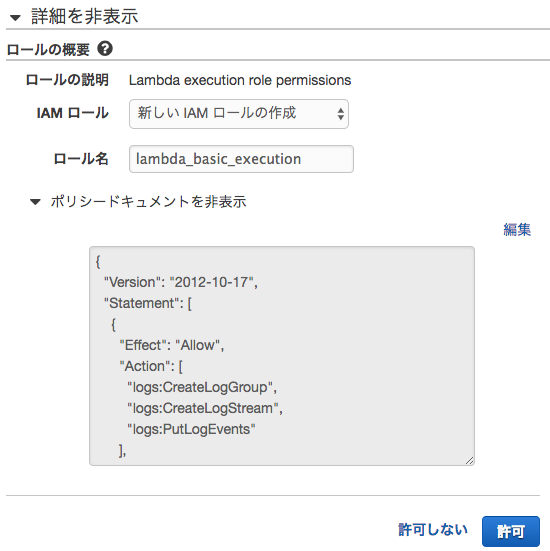Click the policy text area resize handle
Image resolution: width=550 pixels, height=551 pixels.
click(470, 460)
